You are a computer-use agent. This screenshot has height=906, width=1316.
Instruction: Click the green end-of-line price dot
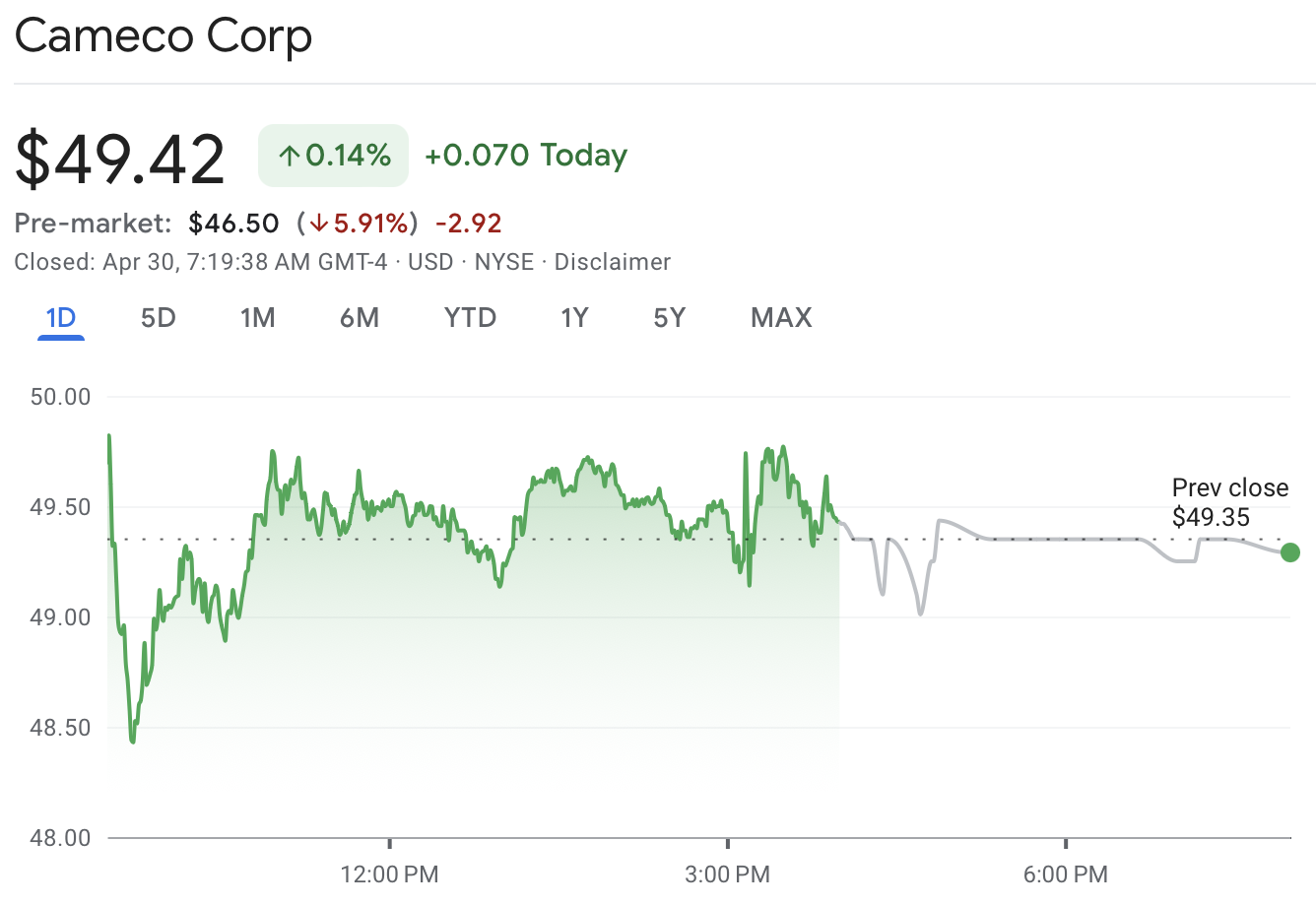point(1289,552)
